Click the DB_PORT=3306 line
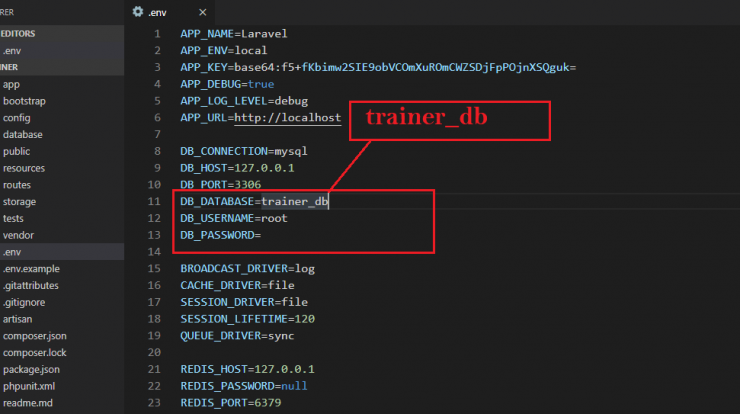 [220, 185]
